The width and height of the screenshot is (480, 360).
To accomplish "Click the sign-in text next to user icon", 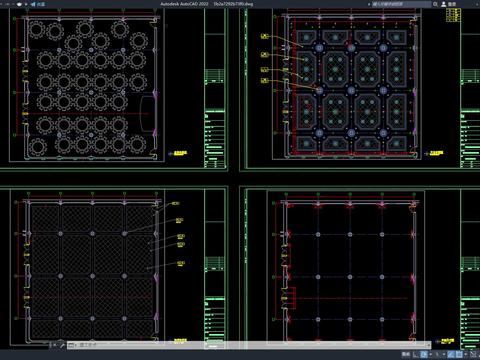I will coord(452,4).
